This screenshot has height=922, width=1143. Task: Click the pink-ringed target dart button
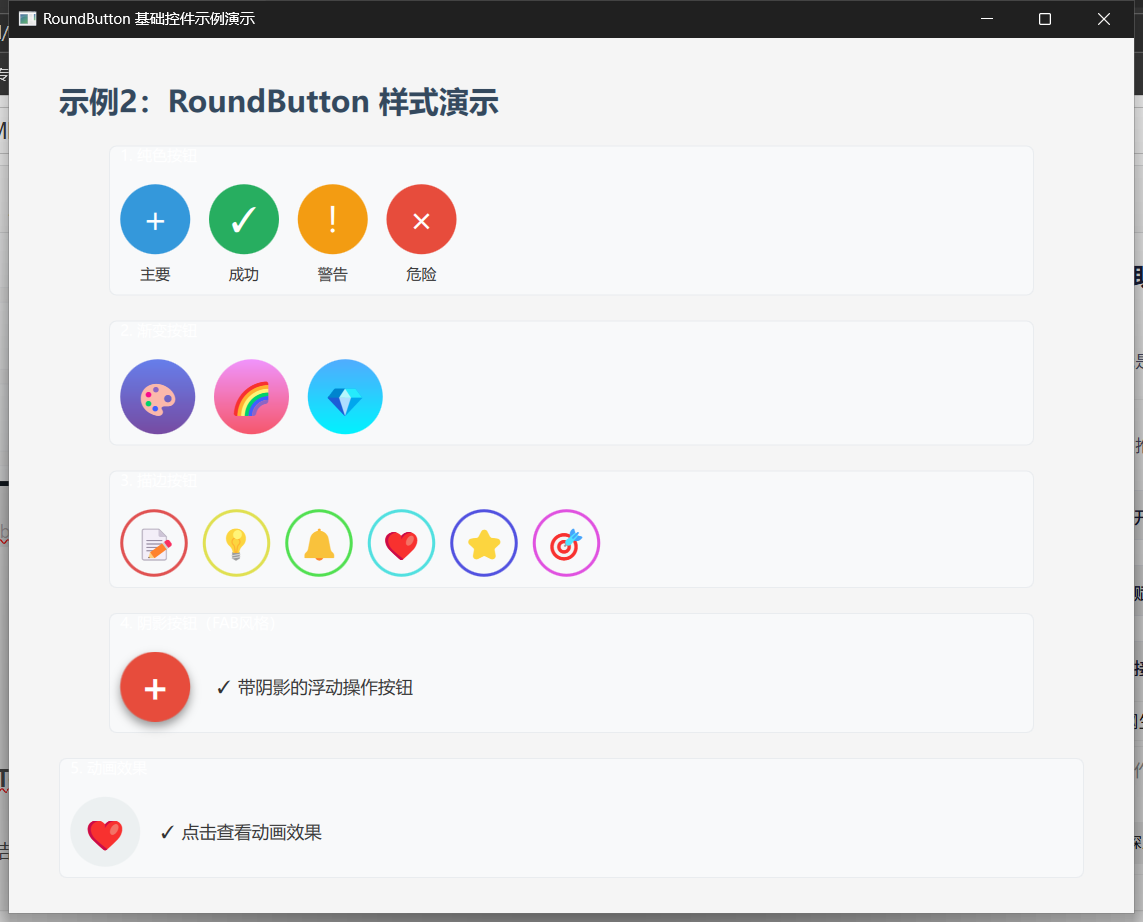click(566, 543)
